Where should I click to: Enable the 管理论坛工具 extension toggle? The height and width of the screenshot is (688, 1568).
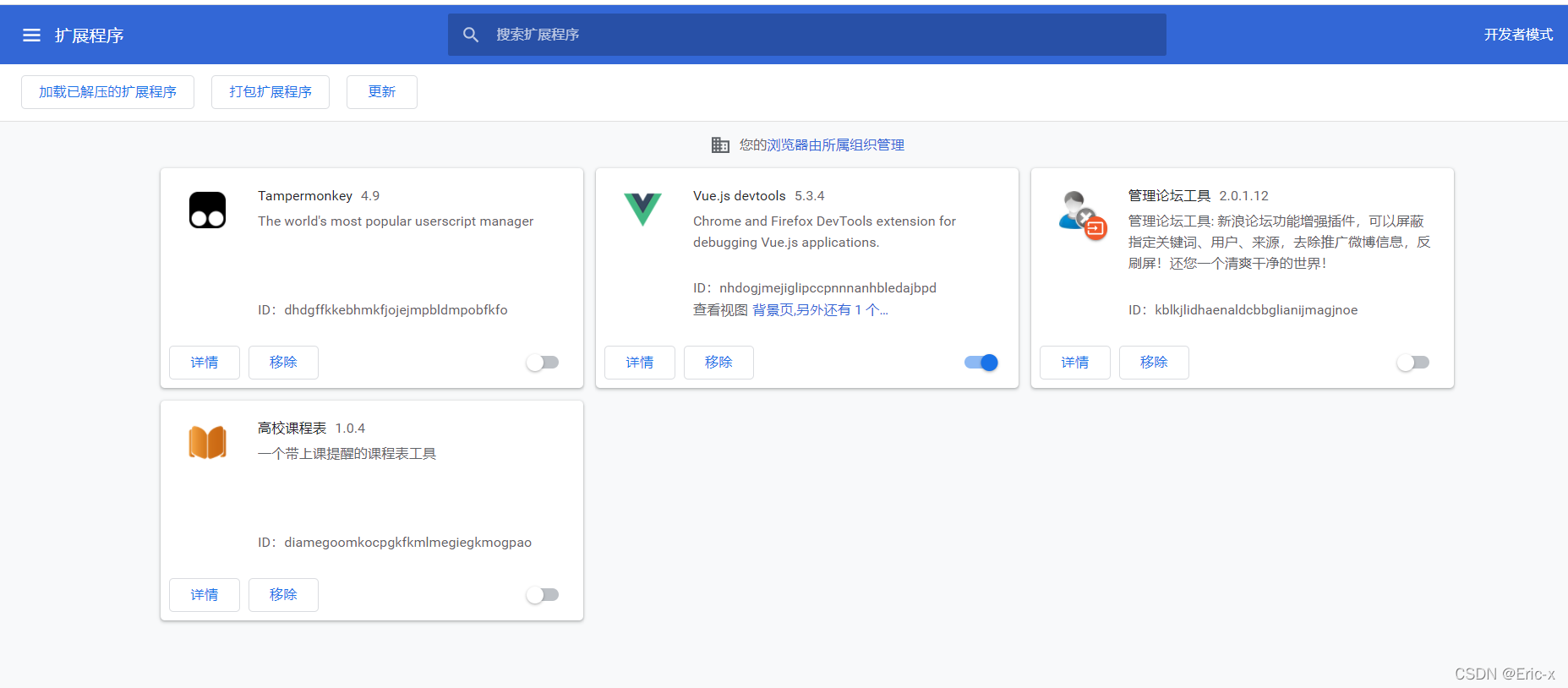point(1413,363)
